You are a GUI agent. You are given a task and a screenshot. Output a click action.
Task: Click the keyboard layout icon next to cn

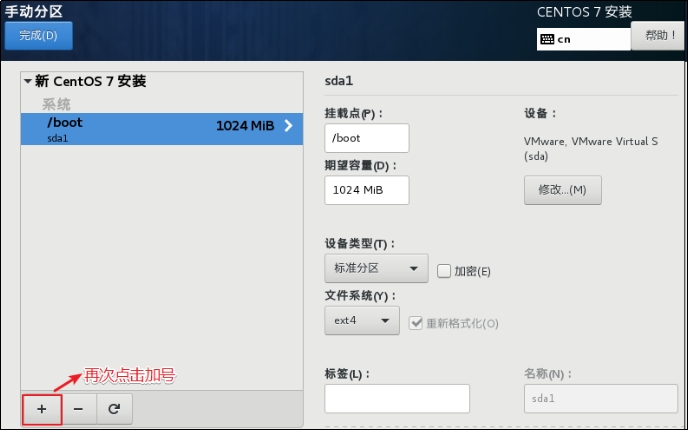(547, 39)
